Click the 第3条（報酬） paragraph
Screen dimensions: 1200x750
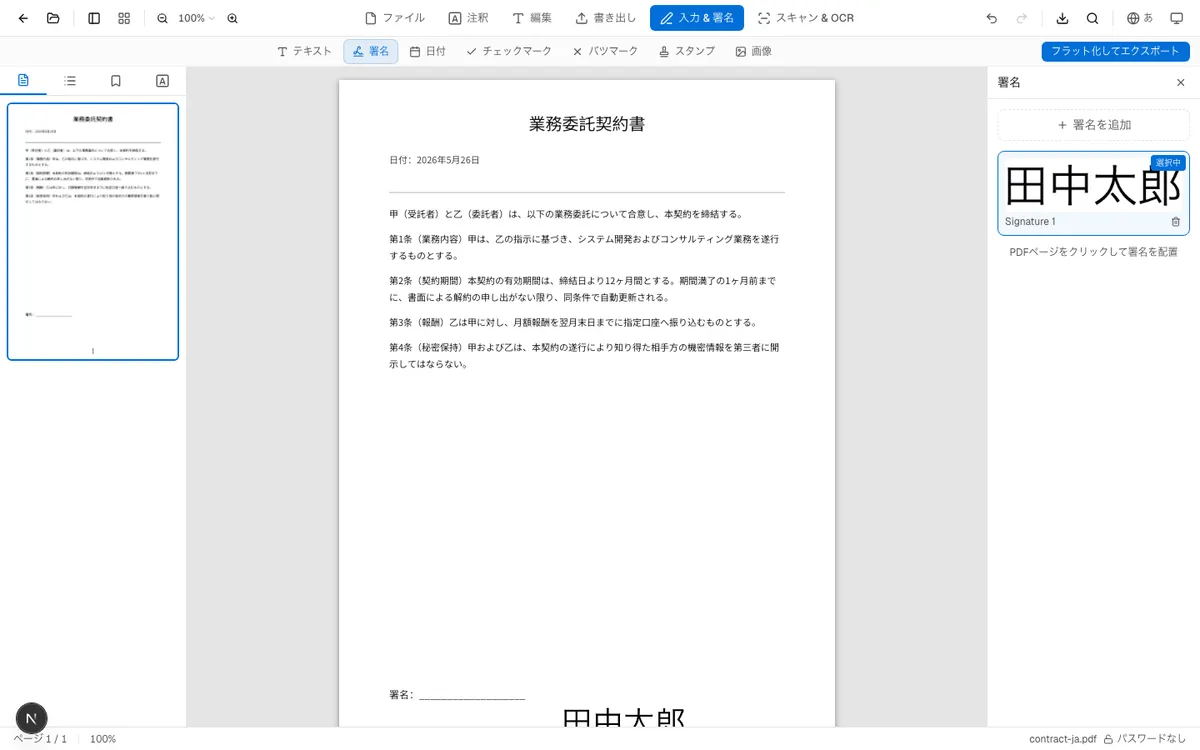[x=573, y=323]
